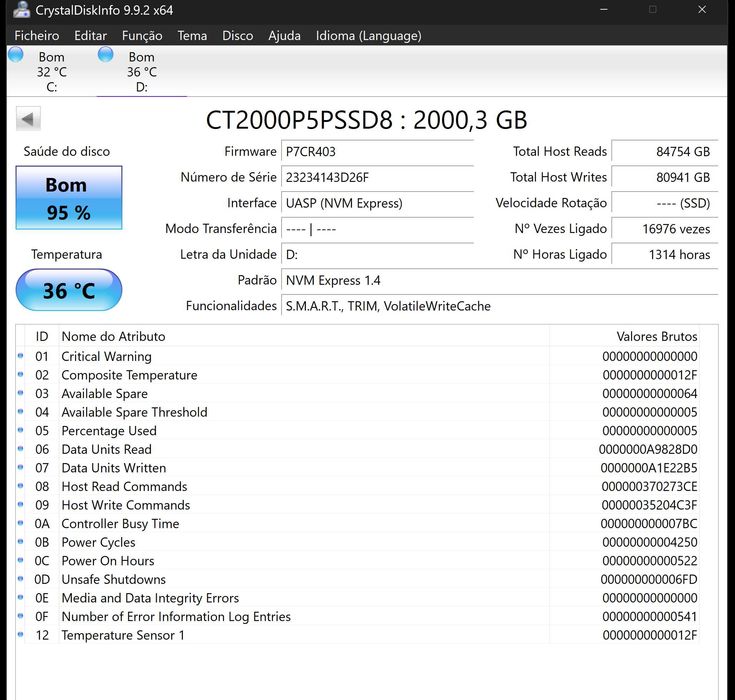The image size is (735, 700).
Task: Open the Ficheiro menu
Action: [x=37, y=36]
